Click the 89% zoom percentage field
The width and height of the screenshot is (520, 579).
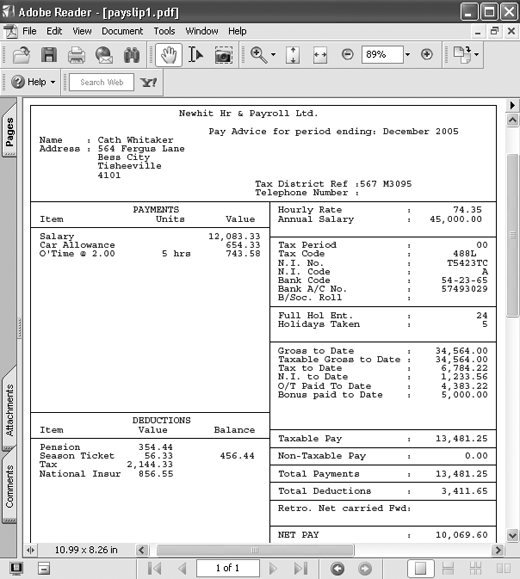[x=382, y=55]
